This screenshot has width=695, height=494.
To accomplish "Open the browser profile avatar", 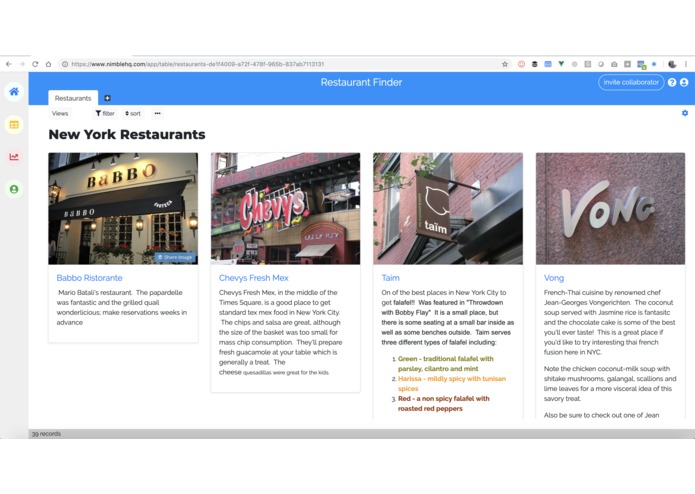I will click(x=672, y=64).
